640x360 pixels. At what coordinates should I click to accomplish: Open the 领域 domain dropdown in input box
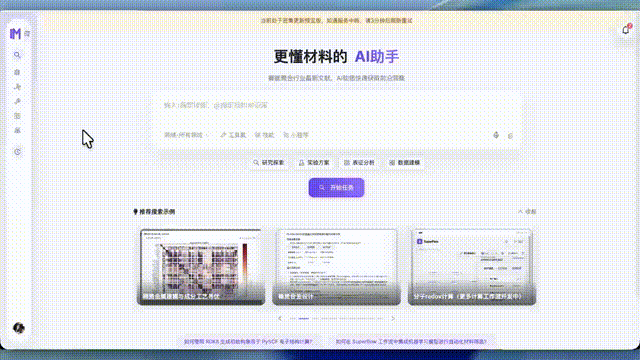(186, 135)
